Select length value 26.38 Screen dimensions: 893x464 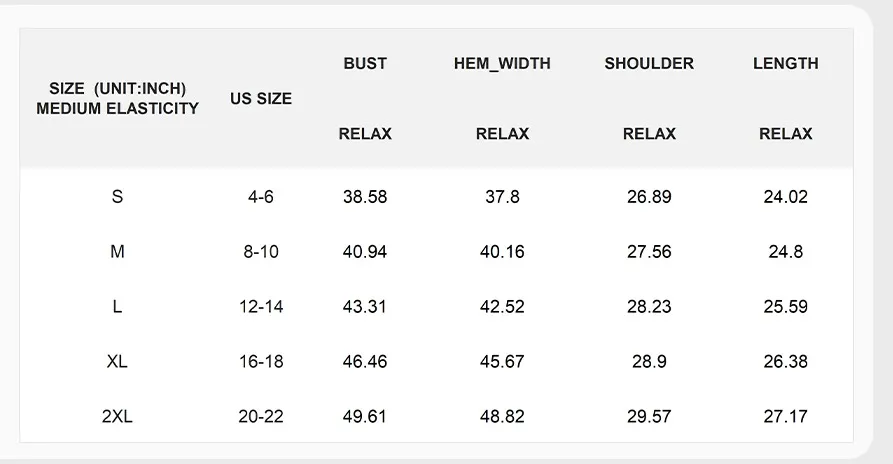coord(786,362)
